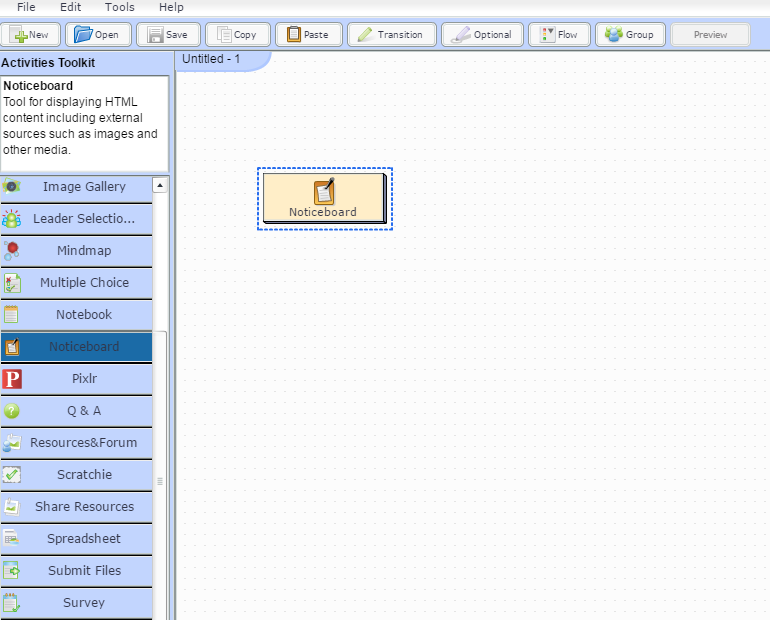770x620 pixels.
Task: Select the Pixlr activity icon
Action: [12, 379]
